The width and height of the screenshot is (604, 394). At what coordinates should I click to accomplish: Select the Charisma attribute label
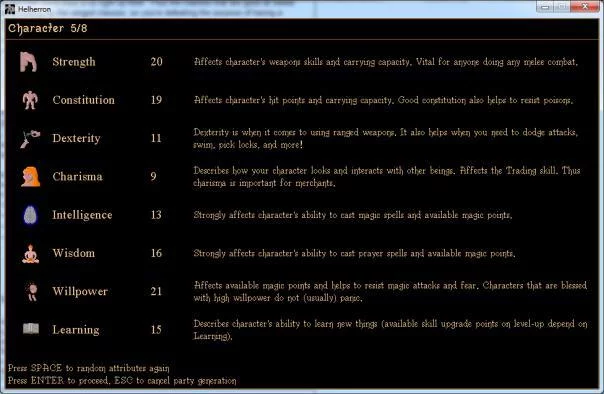point(77,176)
